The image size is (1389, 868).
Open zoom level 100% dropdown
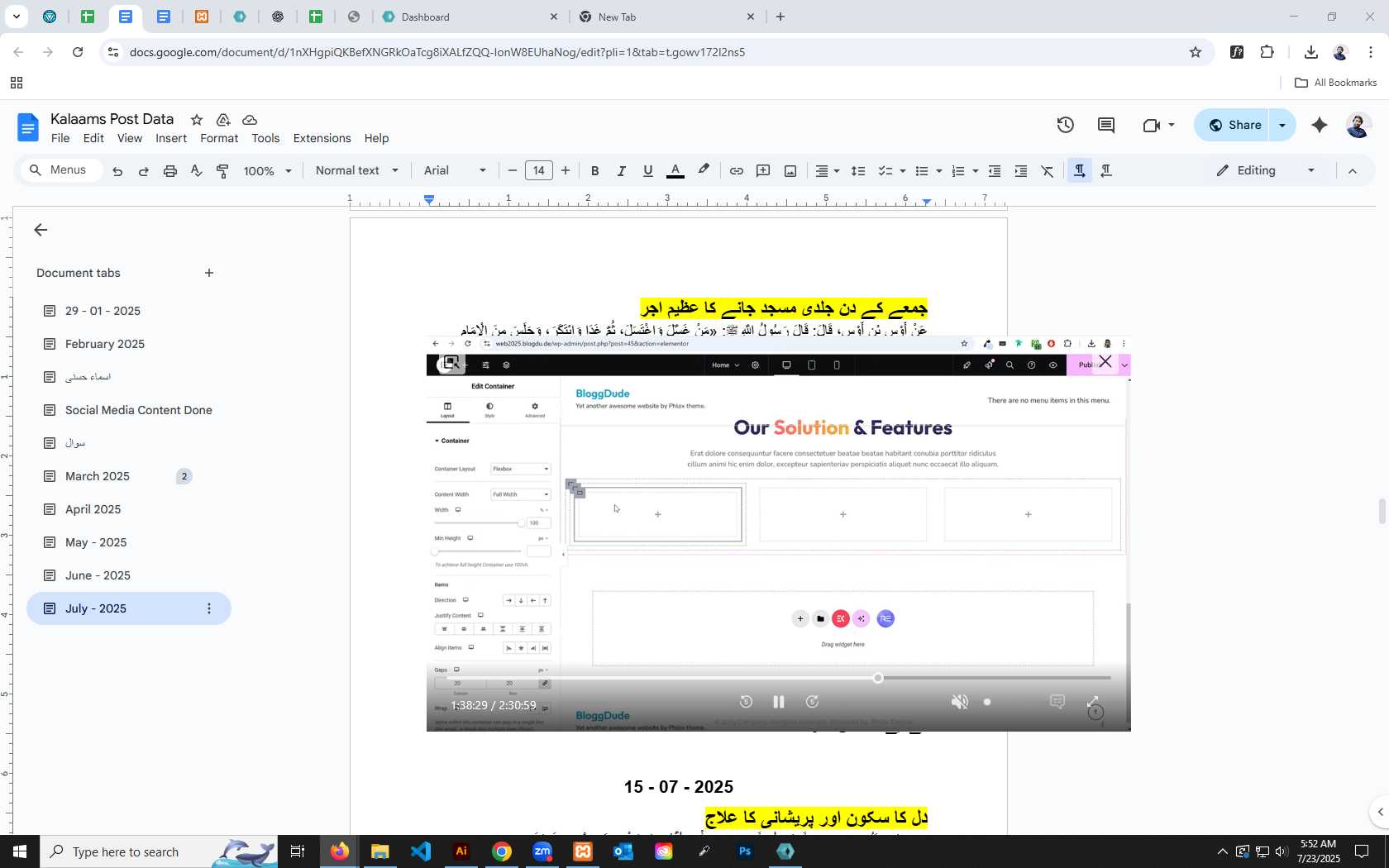[x=267, y=171]
